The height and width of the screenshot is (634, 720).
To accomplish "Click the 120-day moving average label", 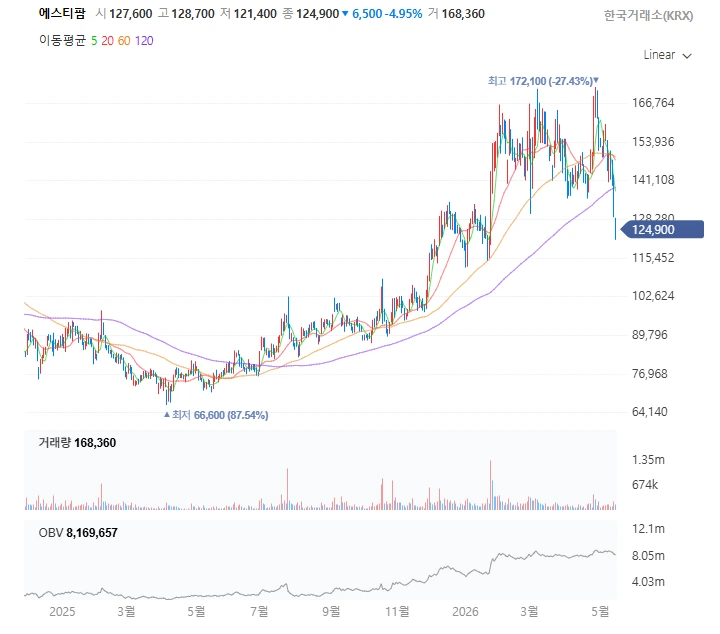I will 144,41.
